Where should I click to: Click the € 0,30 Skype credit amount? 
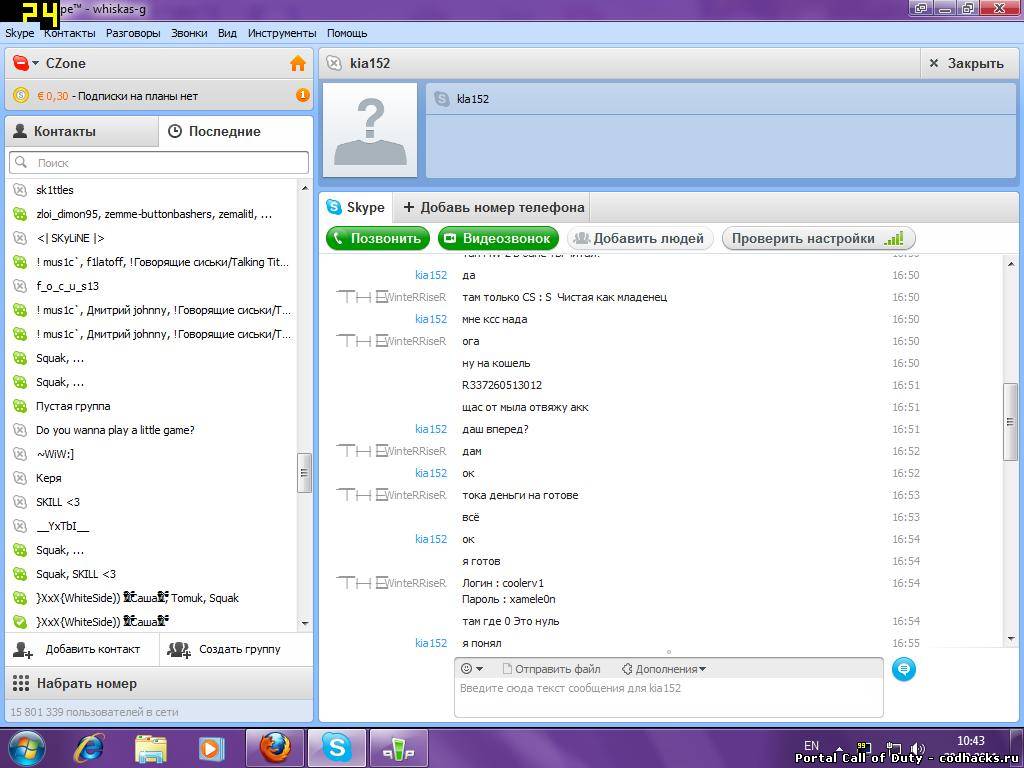[x=52, y=96]
